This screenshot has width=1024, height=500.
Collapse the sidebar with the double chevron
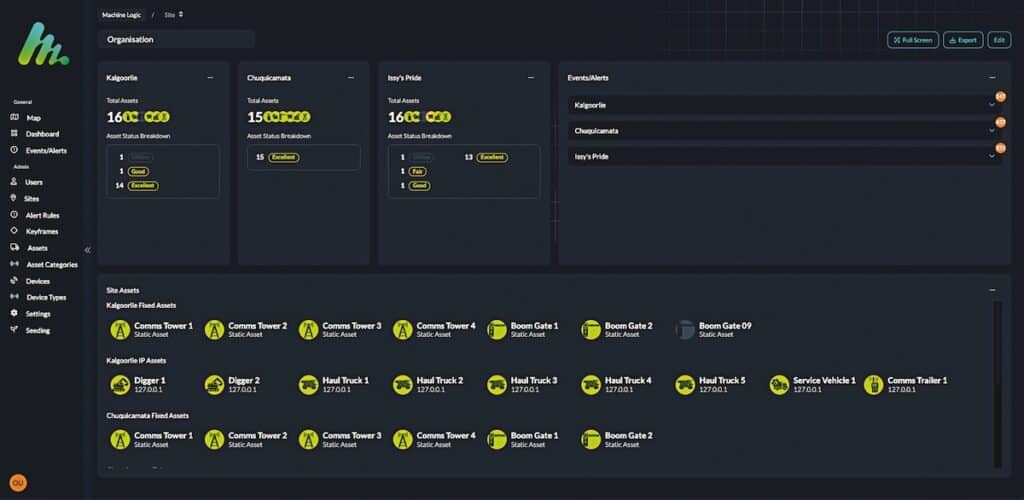point(87,250)
